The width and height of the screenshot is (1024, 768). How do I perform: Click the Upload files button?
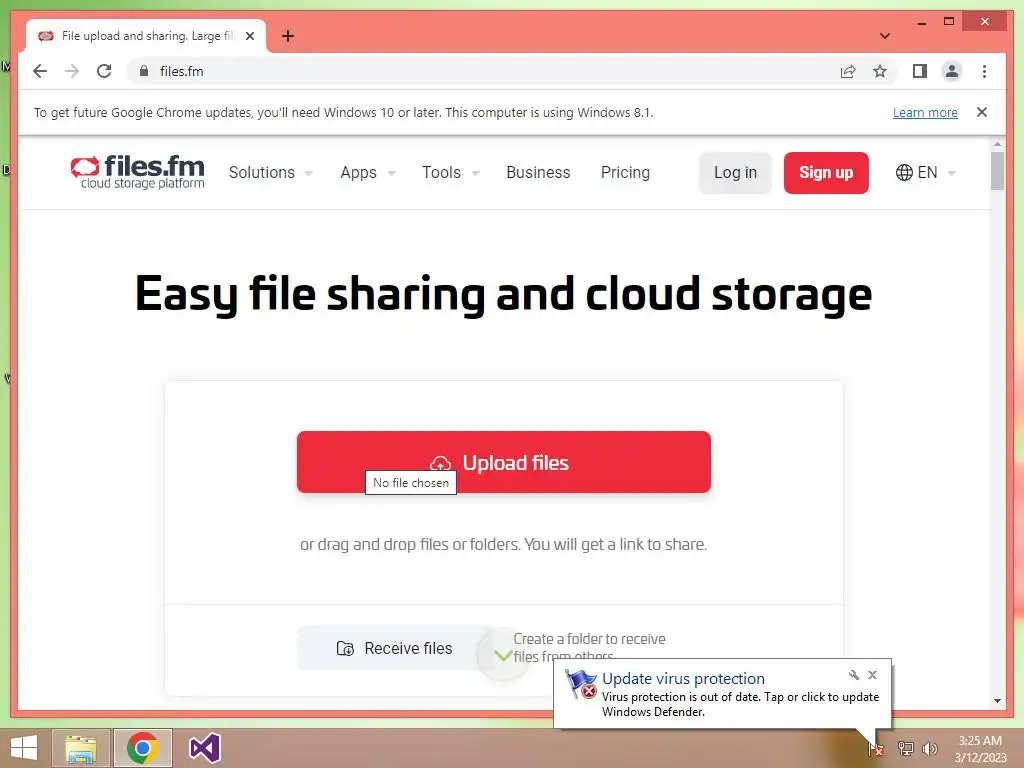tap(504, 462)
